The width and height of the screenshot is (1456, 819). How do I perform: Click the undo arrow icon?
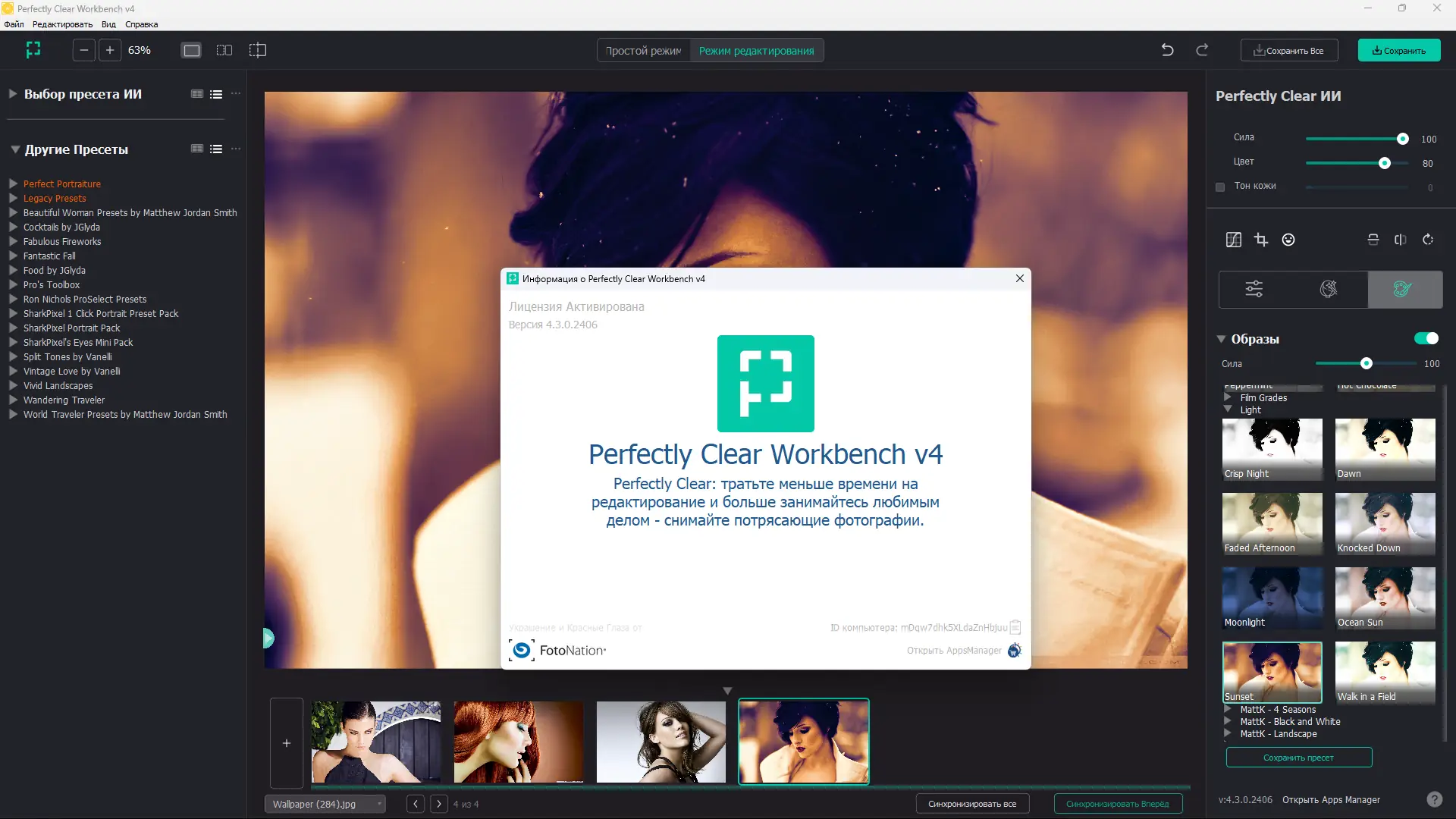point(1167,50)
